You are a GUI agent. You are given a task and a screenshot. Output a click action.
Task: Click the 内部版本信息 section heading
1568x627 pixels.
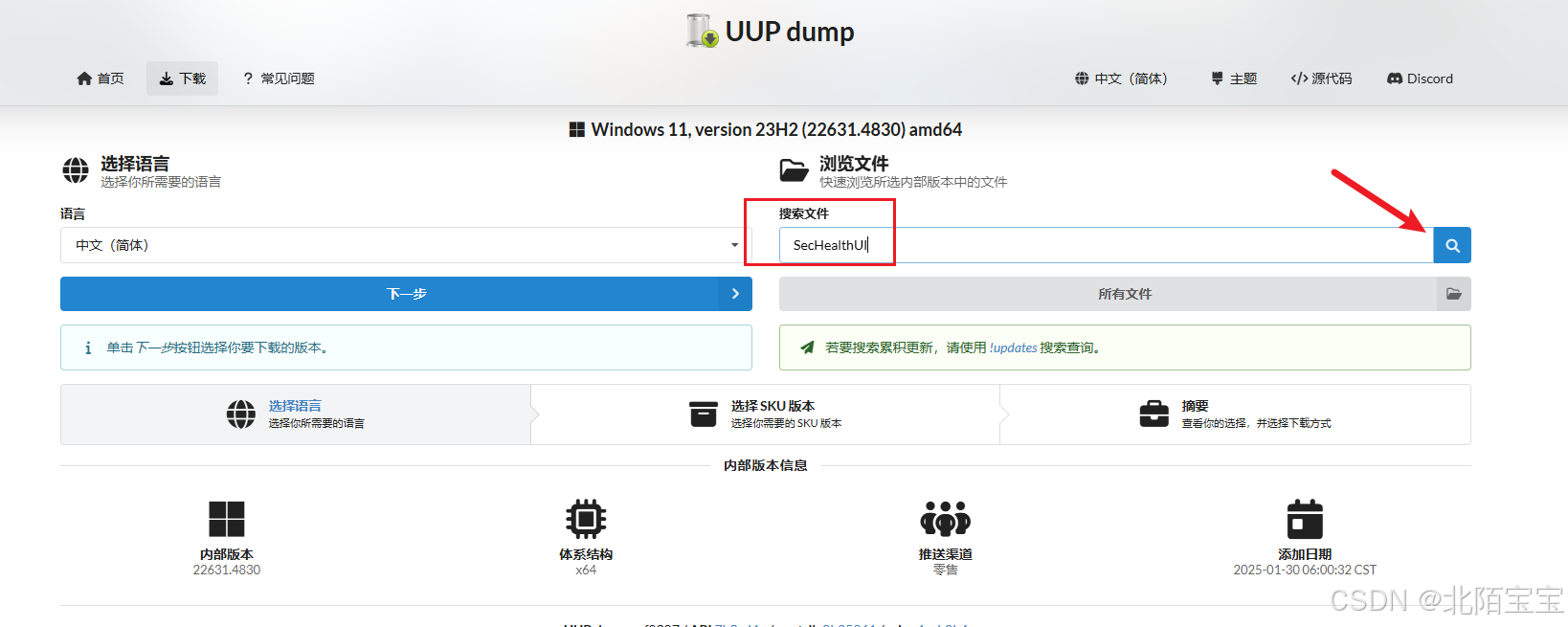(x=766, y=465)
